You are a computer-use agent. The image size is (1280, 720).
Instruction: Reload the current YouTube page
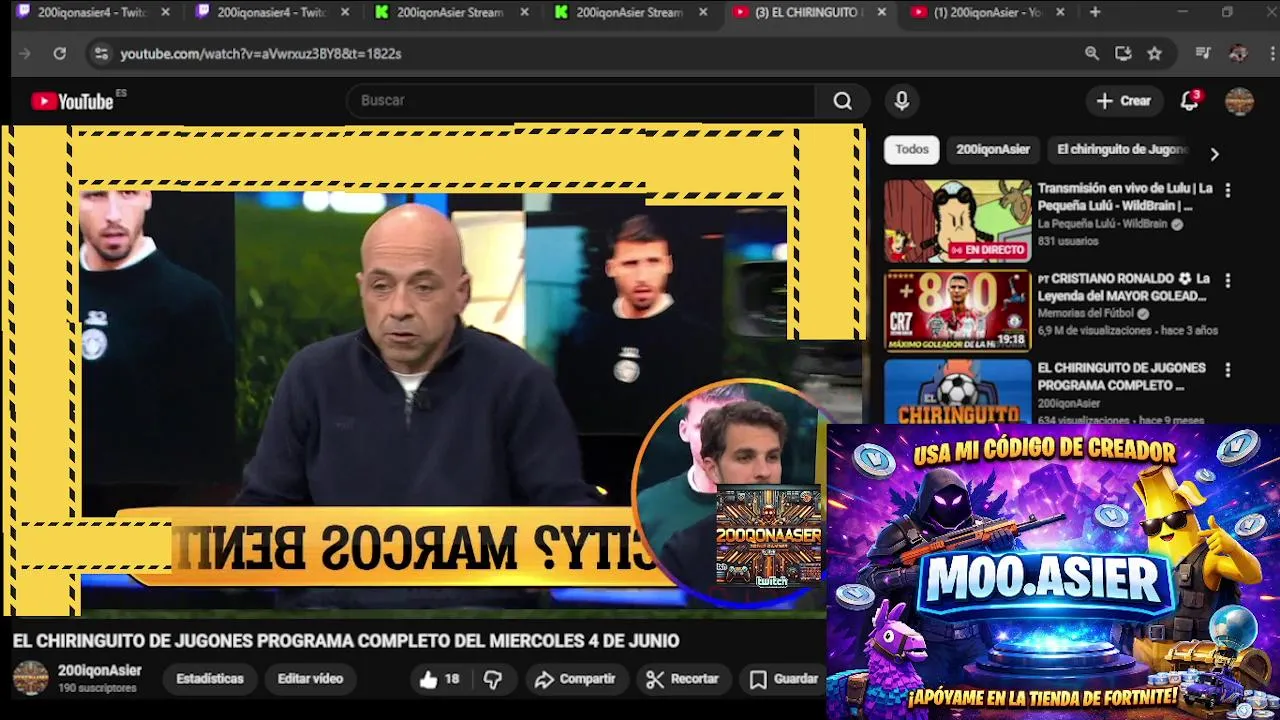(x=59, y=54)
